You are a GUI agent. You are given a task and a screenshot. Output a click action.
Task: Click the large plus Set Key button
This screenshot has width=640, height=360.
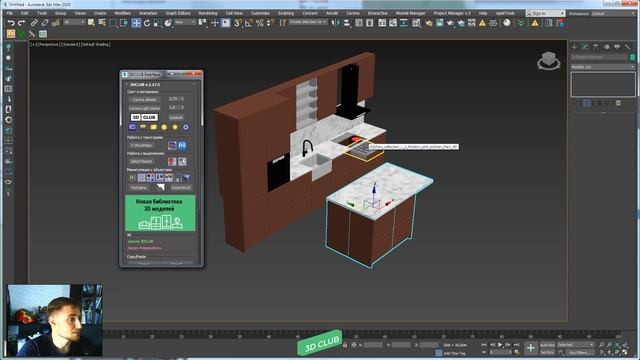[x=530, y=348]
